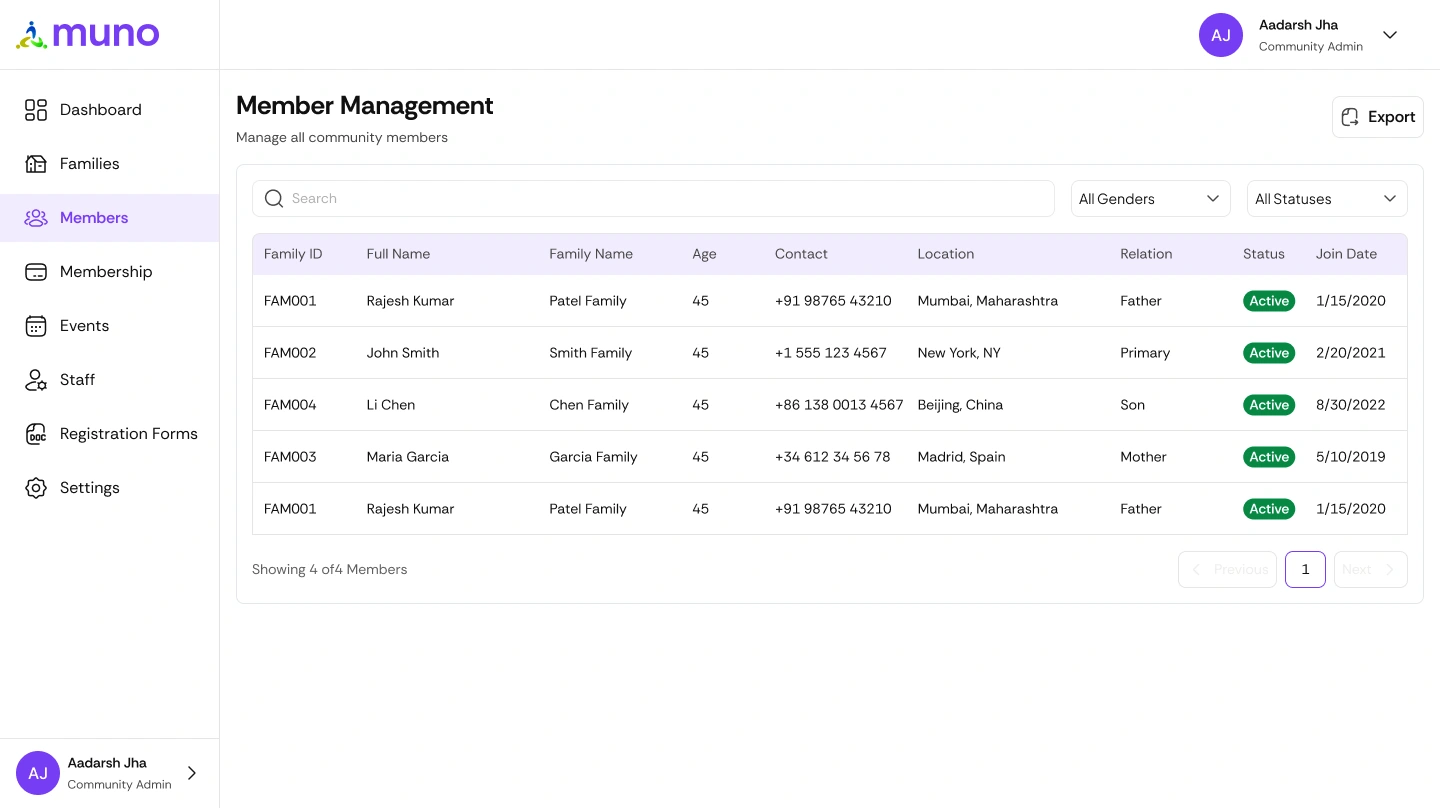Viewport: 1440px width, 808px height.
Task: Click the Export button
Action: (x=1378, y=117)
